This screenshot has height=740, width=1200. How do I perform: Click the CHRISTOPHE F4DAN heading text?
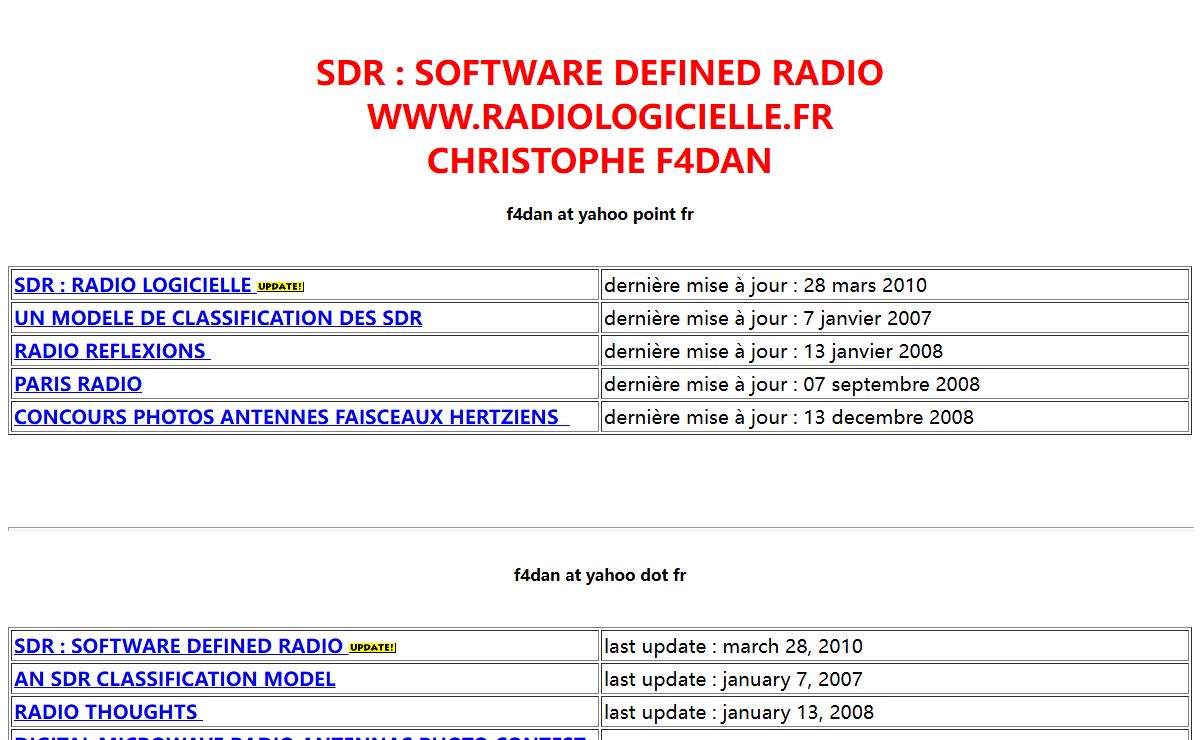coord(600,161)
